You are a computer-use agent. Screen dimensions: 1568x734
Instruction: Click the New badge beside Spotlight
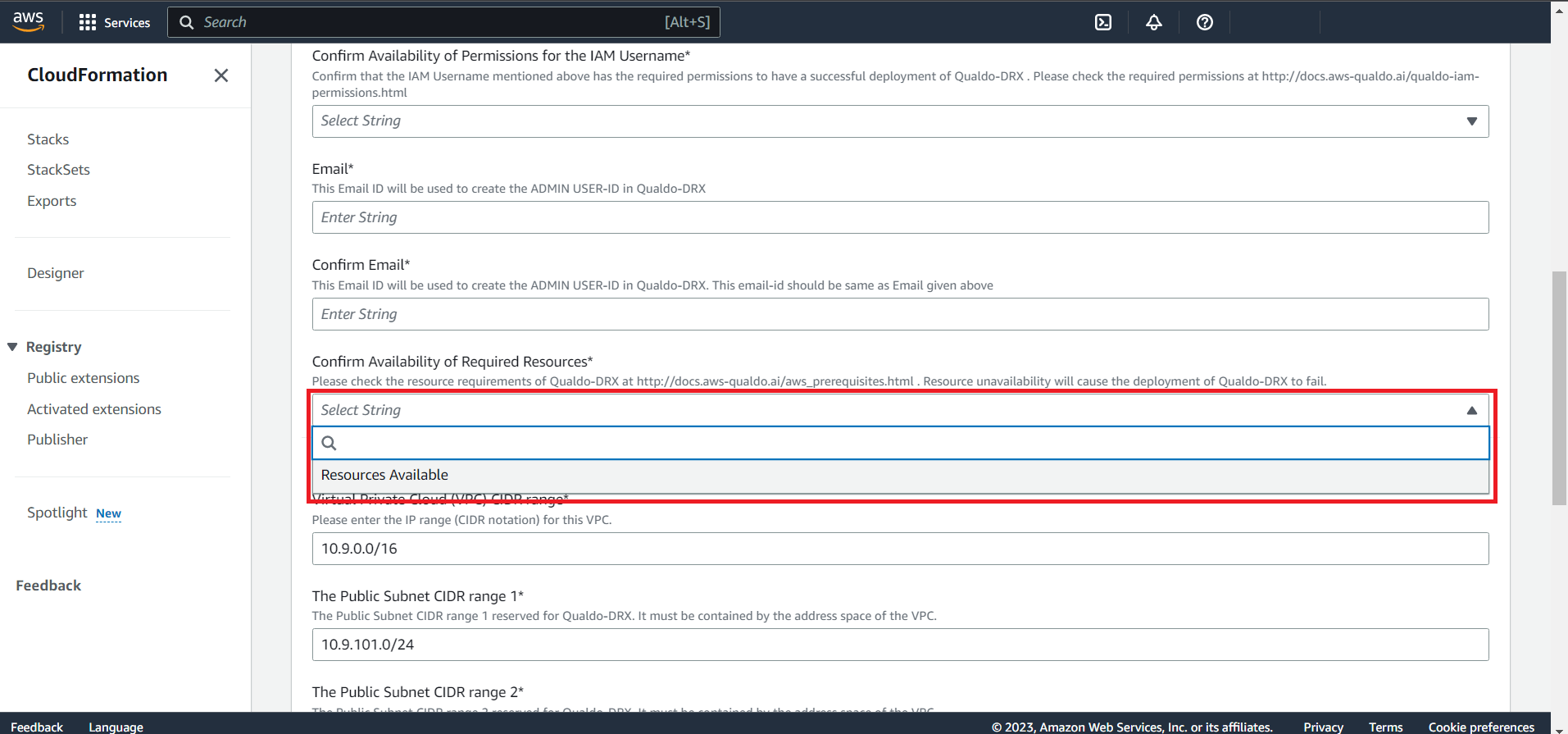click(x=108, y=513)
